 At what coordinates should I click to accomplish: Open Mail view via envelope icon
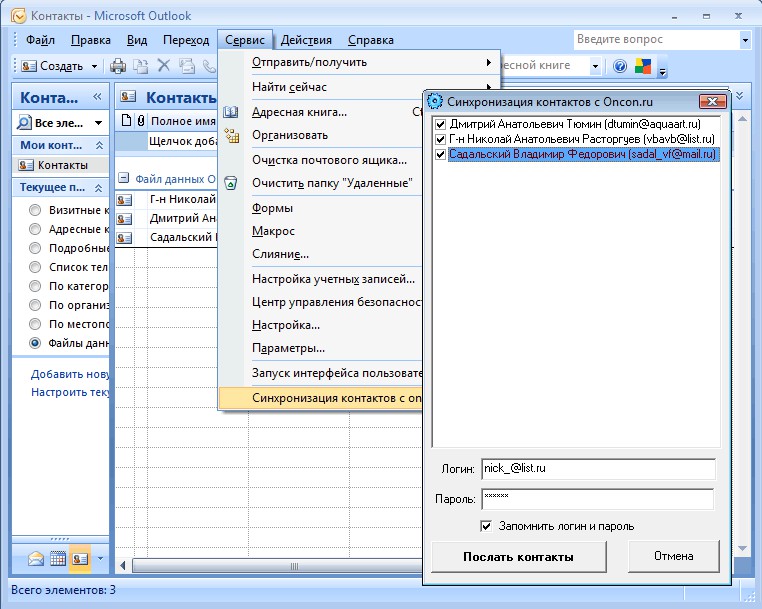pyautogui.click(x=35, y=559)
